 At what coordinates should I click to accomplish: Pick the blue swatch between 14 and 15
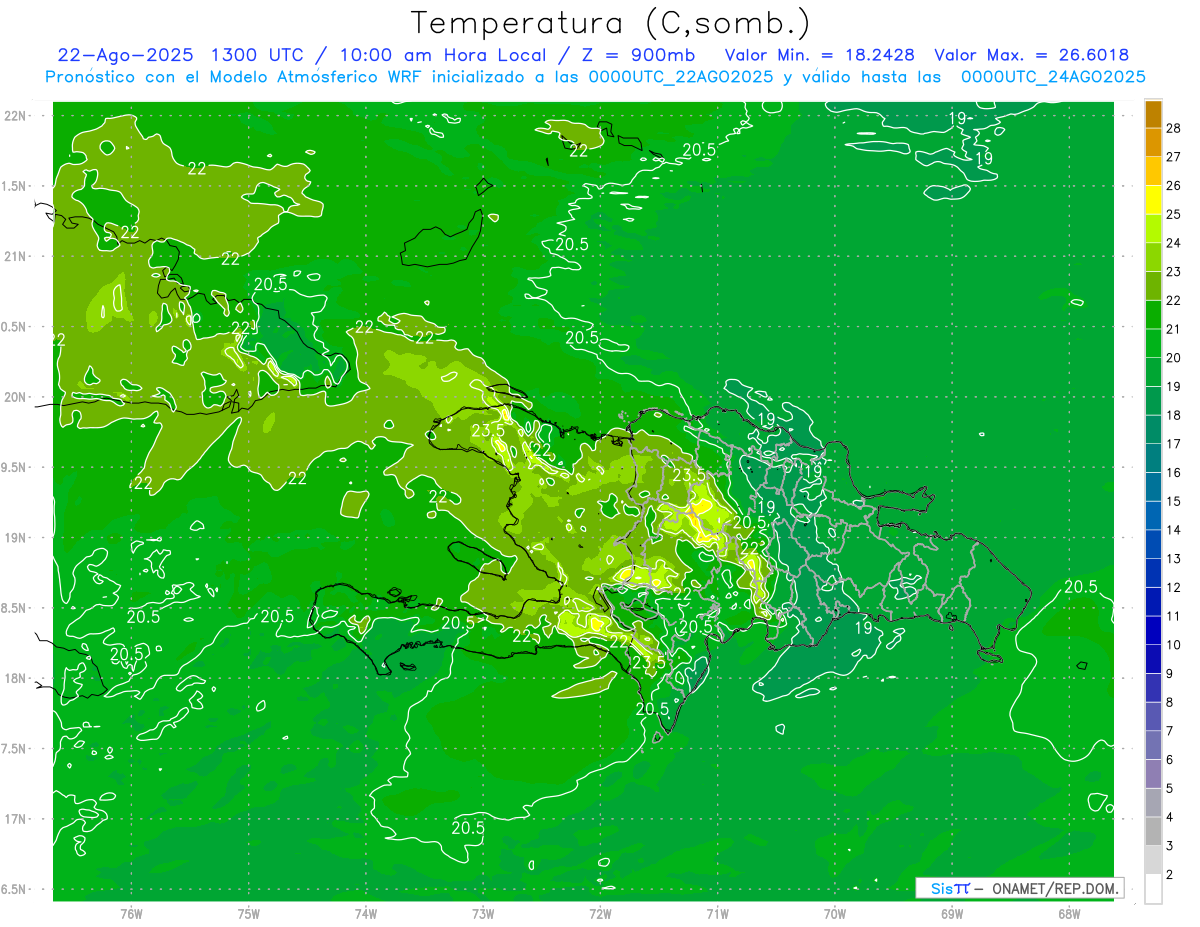pyautogui.click(x=1153, y=516)
